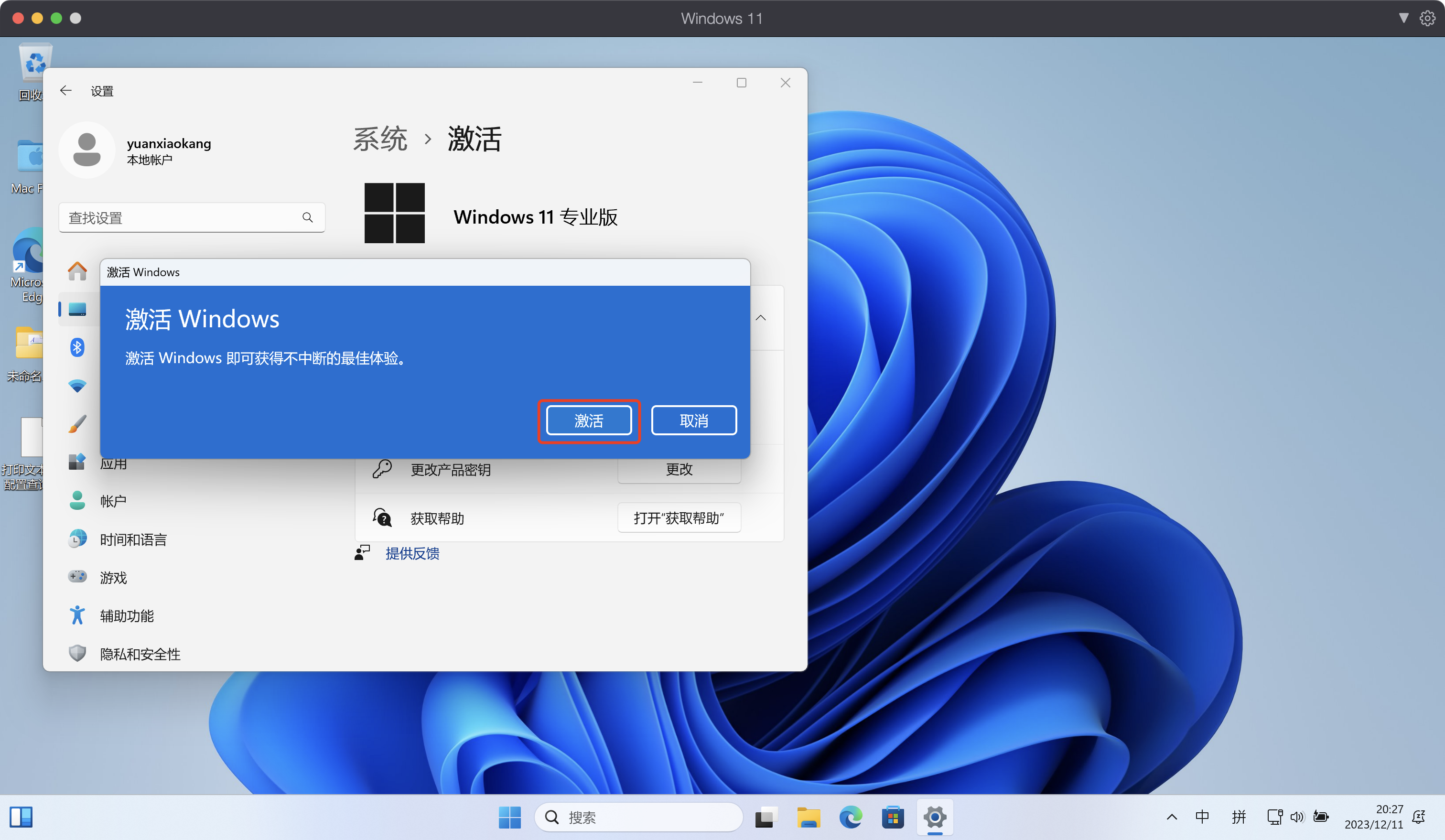This screenshot has width=1445, height=840.
Task: Open Task View on the taskbar
Action: 766,817
